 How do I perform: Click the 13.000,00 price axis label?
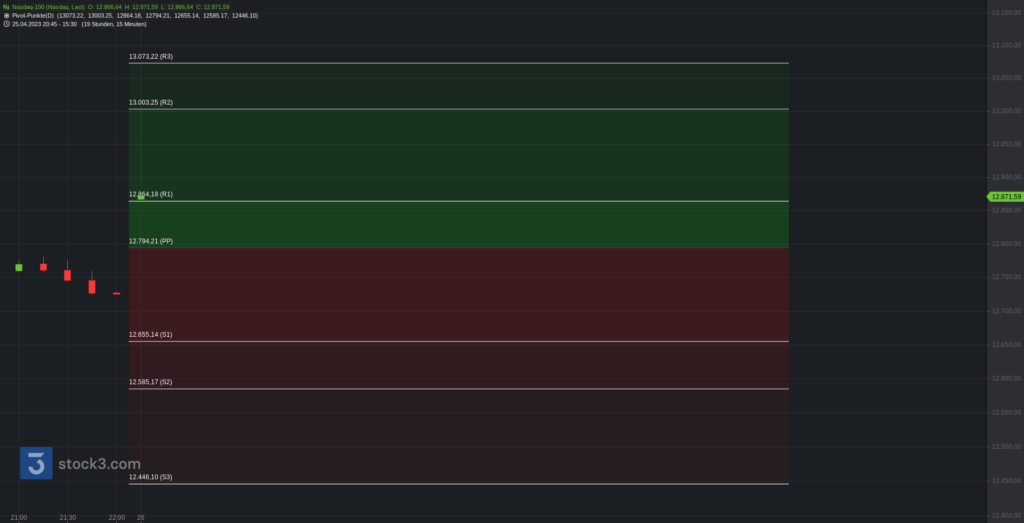1006,111
